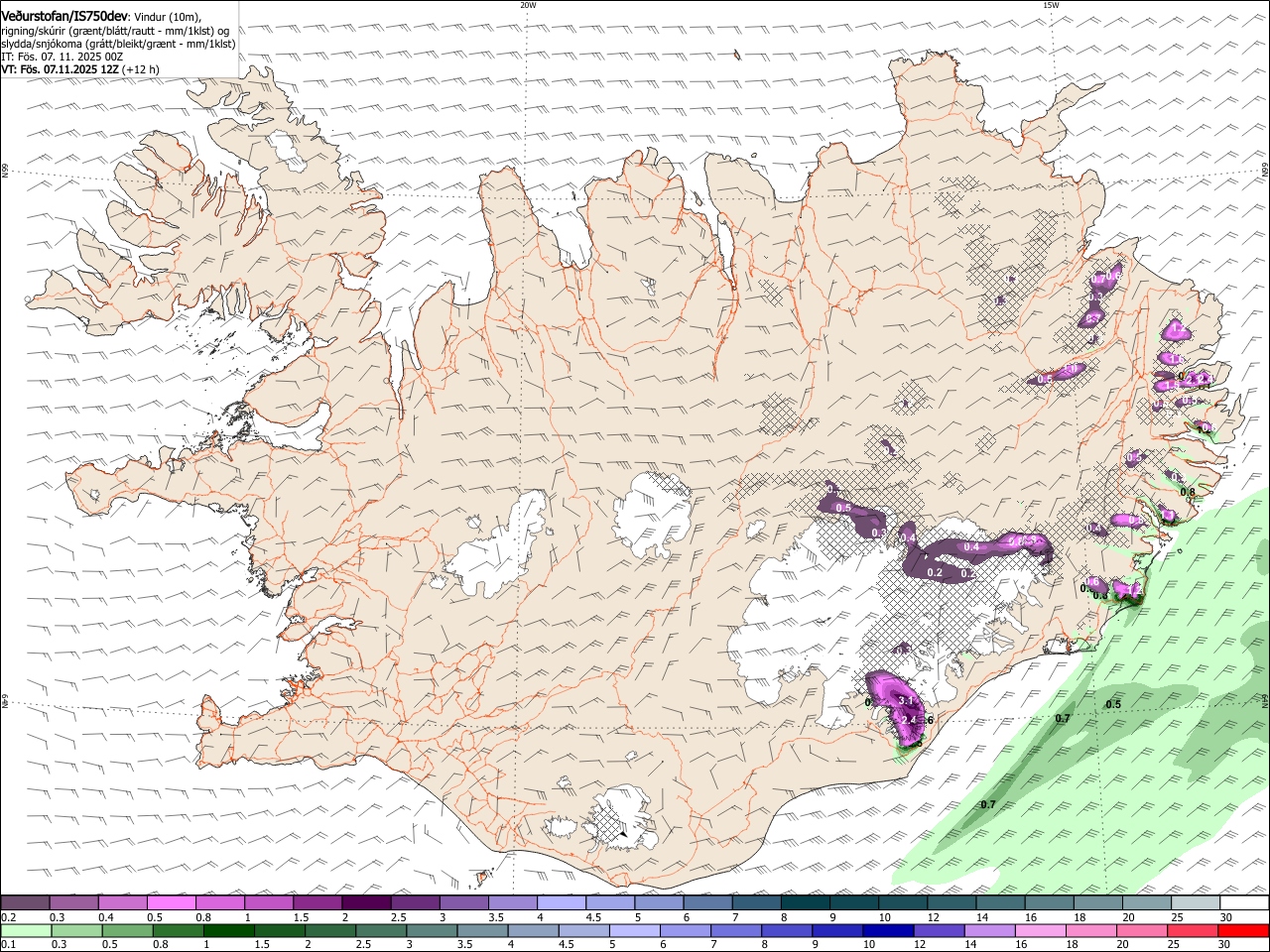Pick the white 30 swatch ending the snow scale

tap(1244, 902)
